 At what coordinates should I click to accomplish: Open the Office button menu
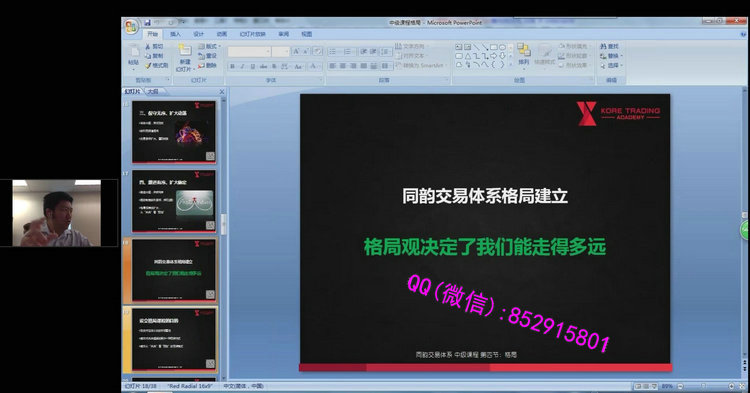(x=131, y=27)
